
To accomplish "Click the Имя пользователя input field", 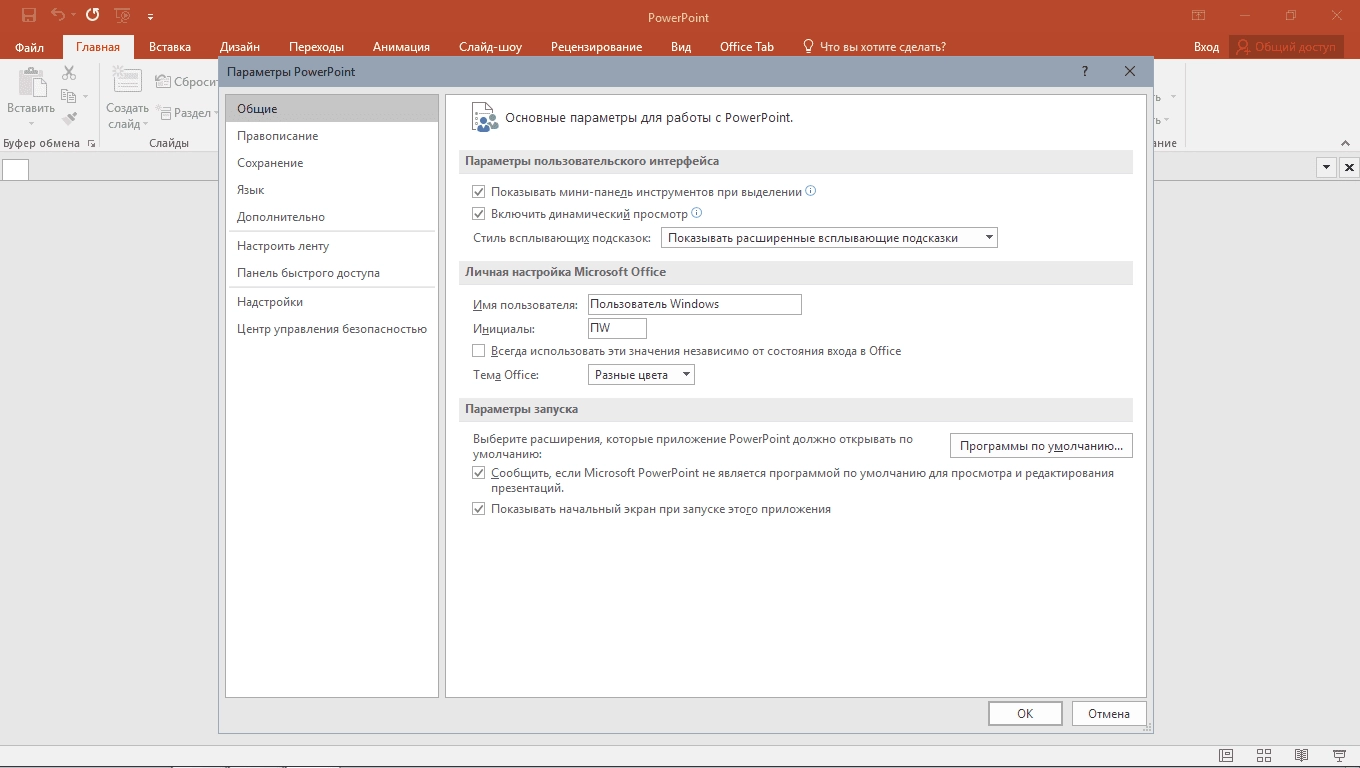I will [695, 304].
